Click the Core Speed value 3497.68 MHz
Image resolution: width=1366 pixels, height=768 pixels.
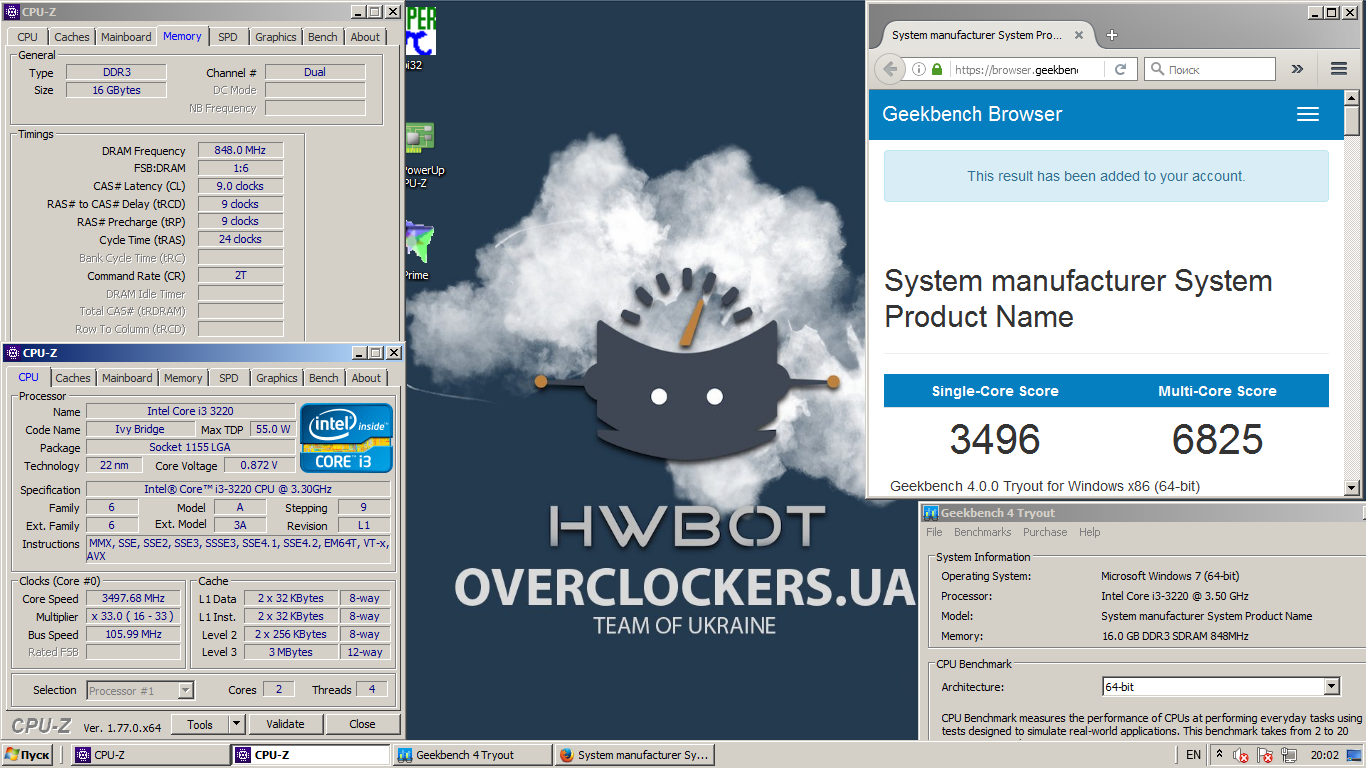coord(133,598)
